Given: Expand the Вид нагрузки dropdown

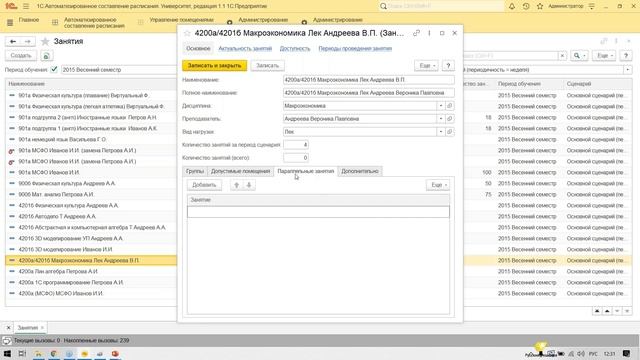Looking at the screenshot, I should (441, 132).
